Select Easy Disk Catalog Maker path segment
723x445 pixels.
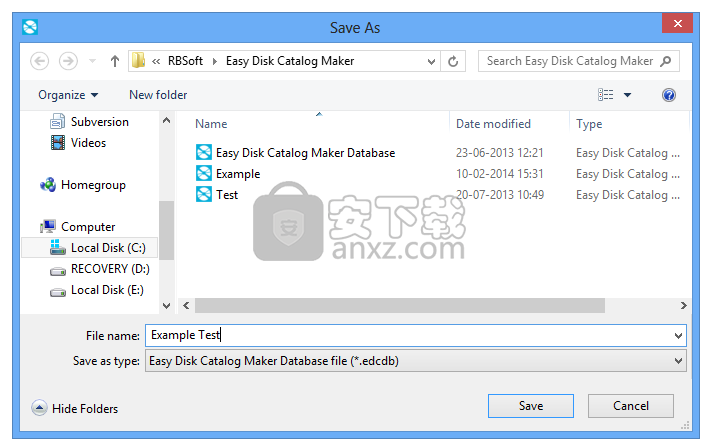(290, 61)
